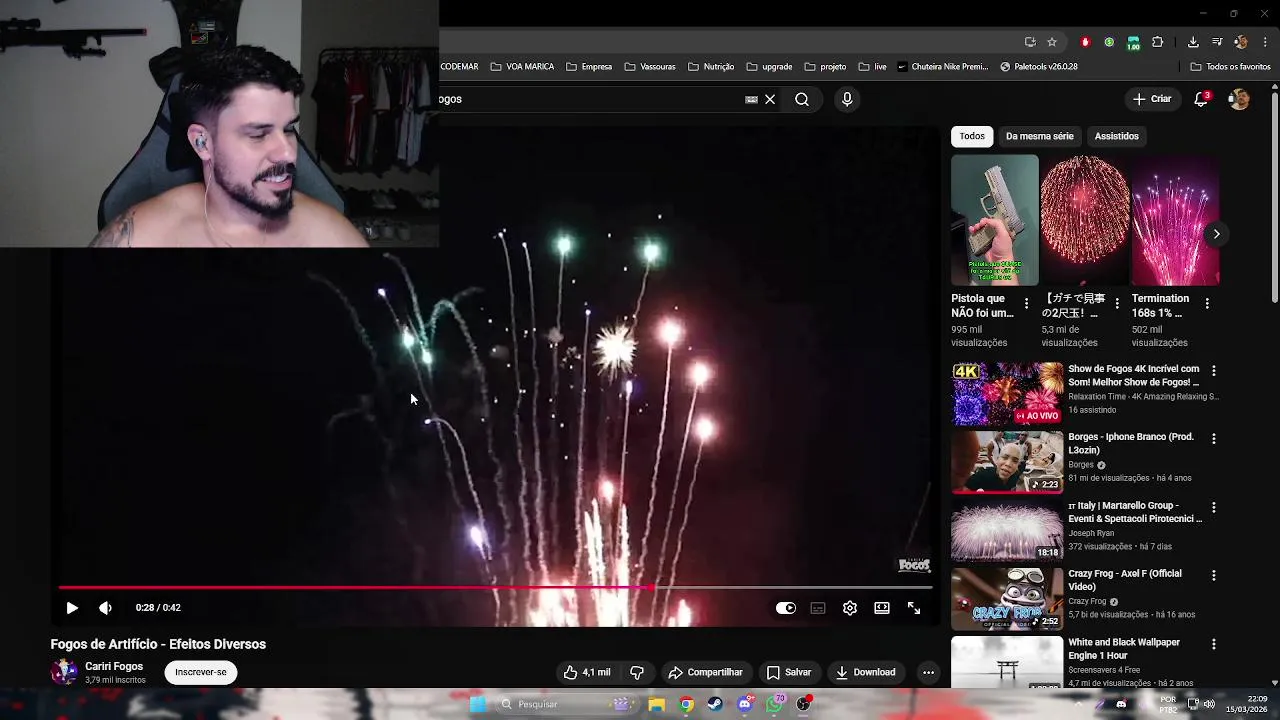Open options for Borges Iphone Branco video
1280x720 pixels.
pyautogui.click(x=1214, y=439)
